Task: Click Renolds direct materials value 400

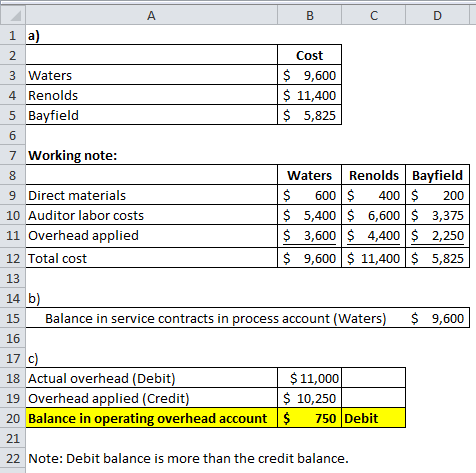Action: coord(373,195)
